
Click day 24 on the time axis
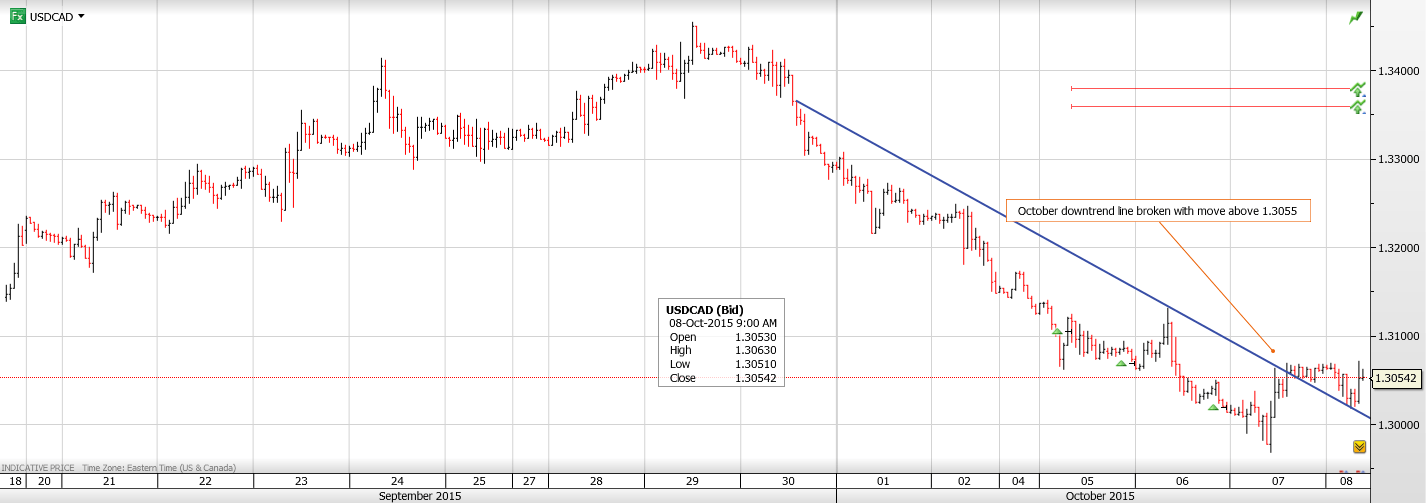point(398,481)
